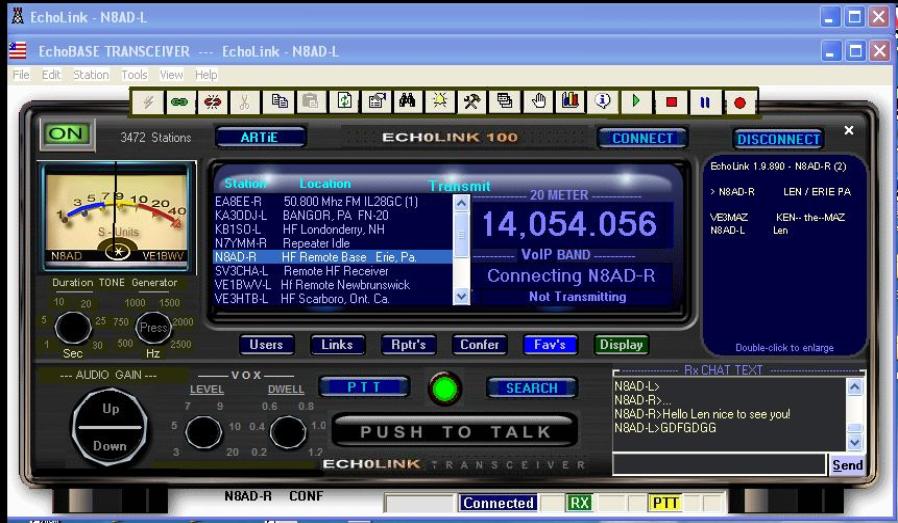Click the Send chat button
The height and width of the screenshot is (523, 898).
pos(847,465)
